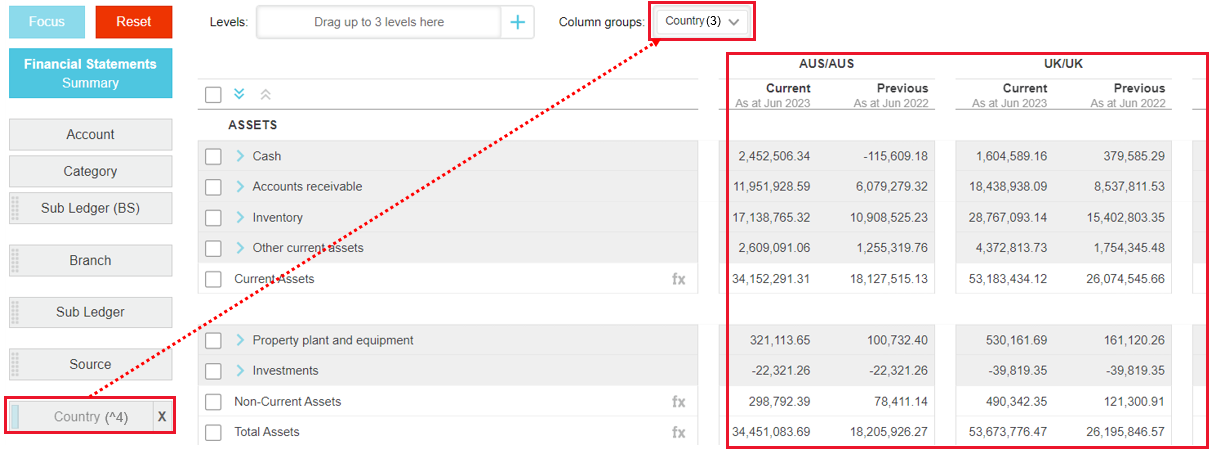Click the collapse all double-chevron icon

point(265,95)
